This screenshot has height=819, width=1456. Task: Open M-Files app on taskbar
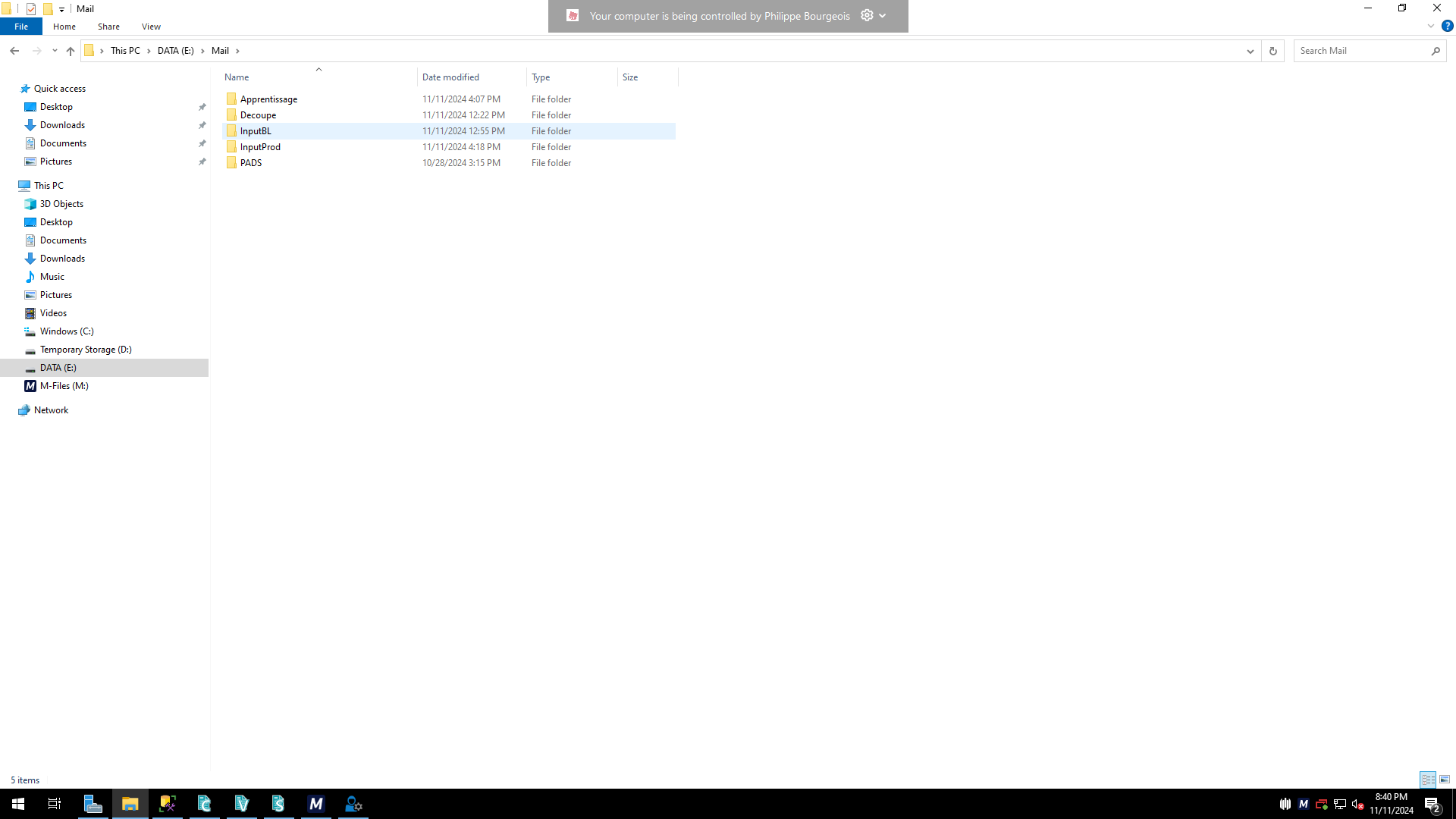(x=316, y=804)
